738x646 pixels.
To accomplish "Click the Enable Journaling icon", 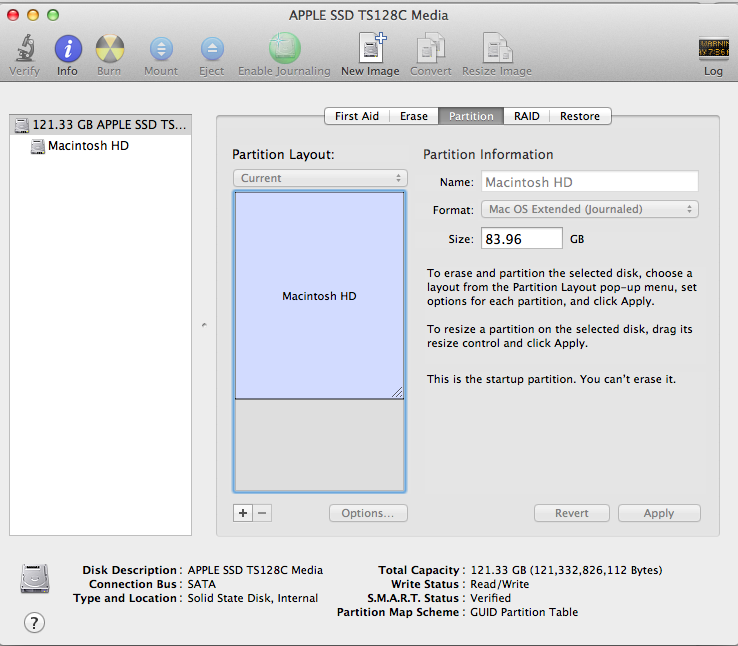I will [285, 48].
